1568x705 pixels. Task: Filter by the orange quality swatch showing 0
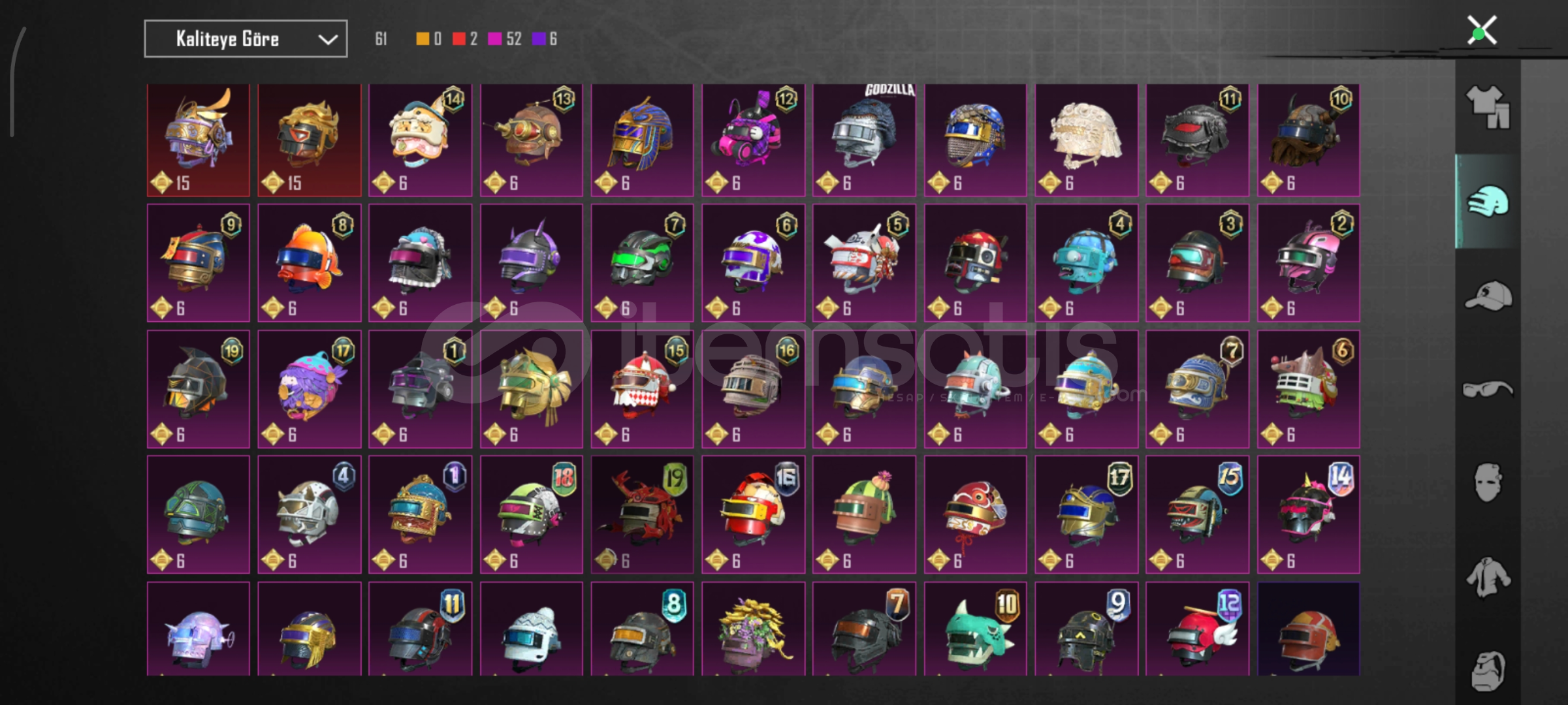423,39
